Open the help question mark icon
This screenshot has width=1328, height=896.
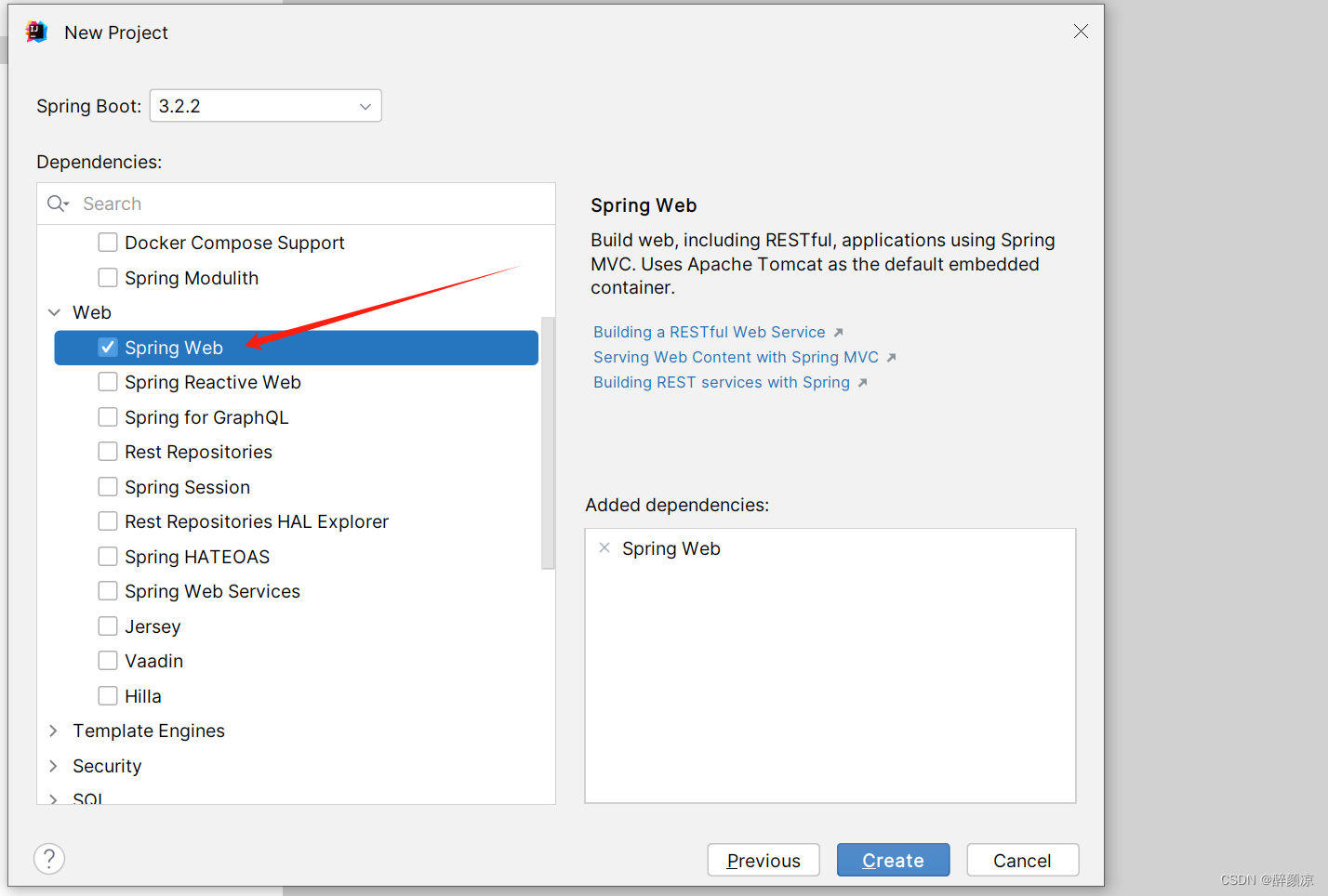click(x=49, y=858)
